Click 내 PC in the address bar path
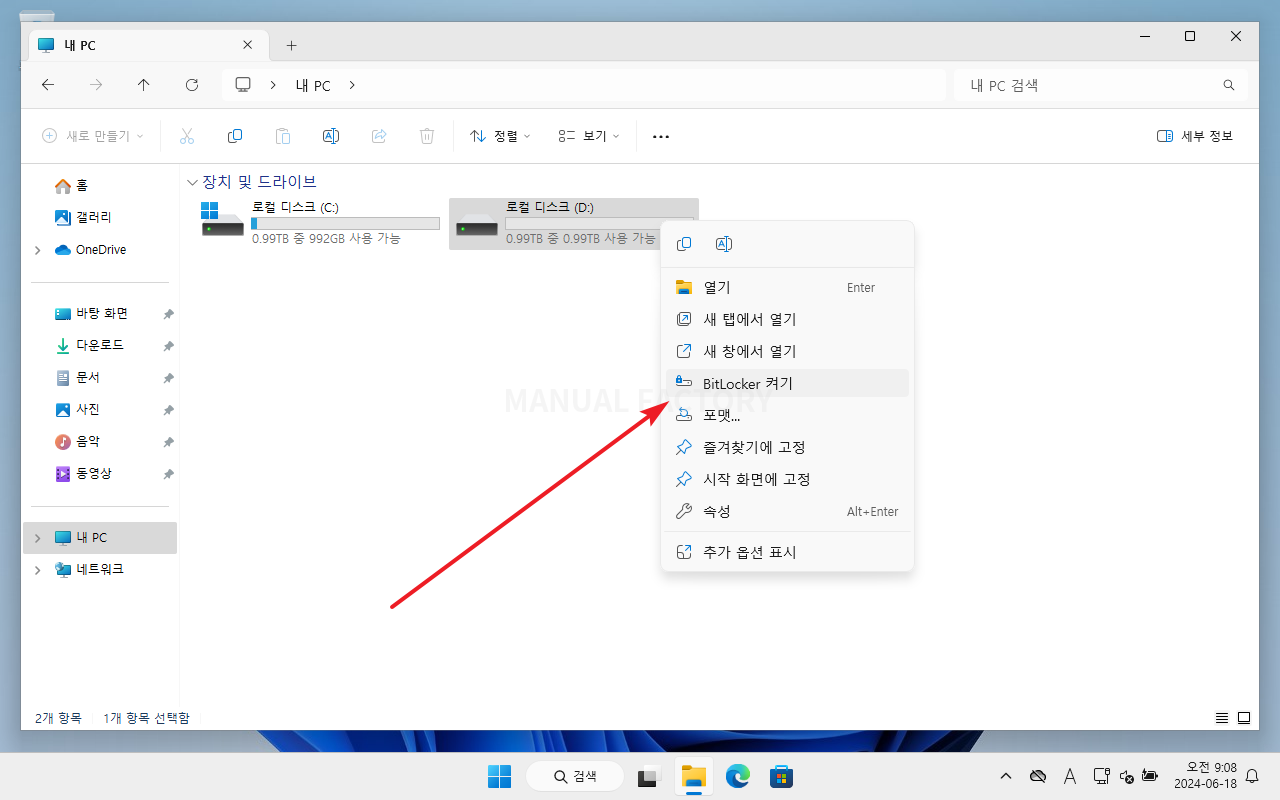 point(313,86)
